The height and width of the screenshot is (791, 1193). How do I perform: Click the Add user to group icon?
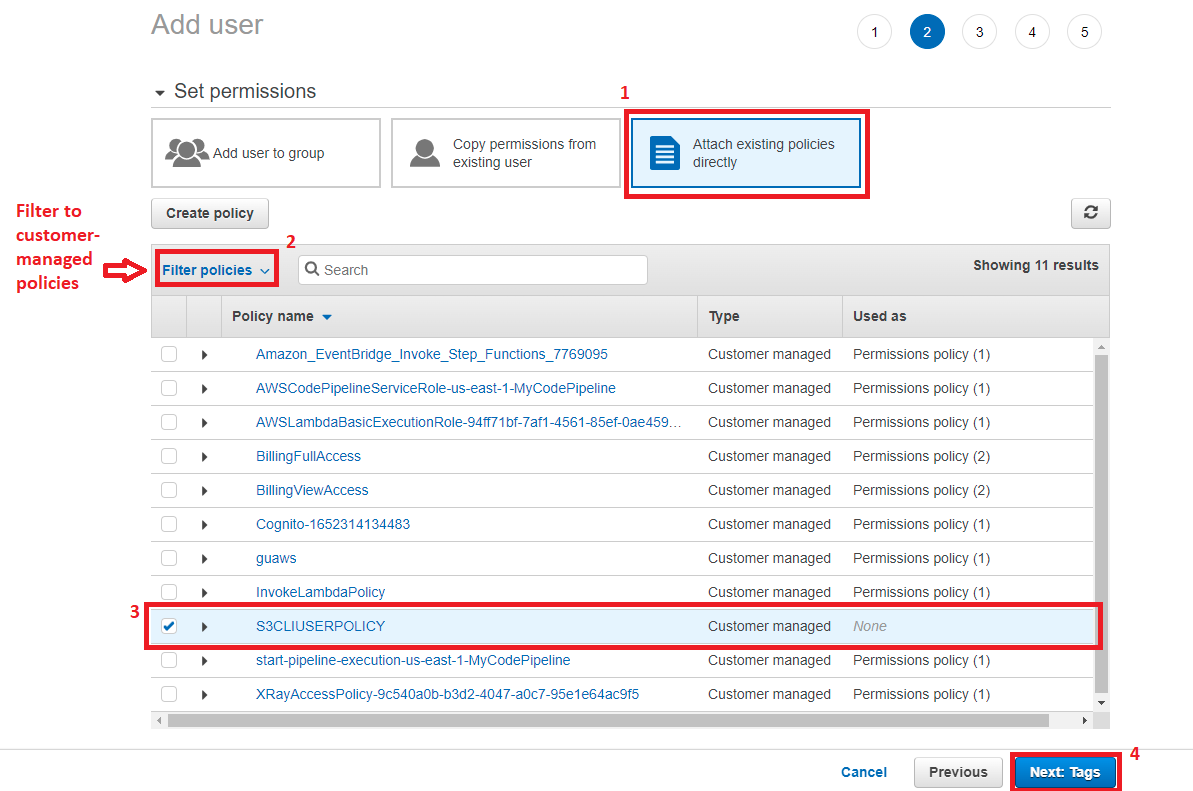187,153
